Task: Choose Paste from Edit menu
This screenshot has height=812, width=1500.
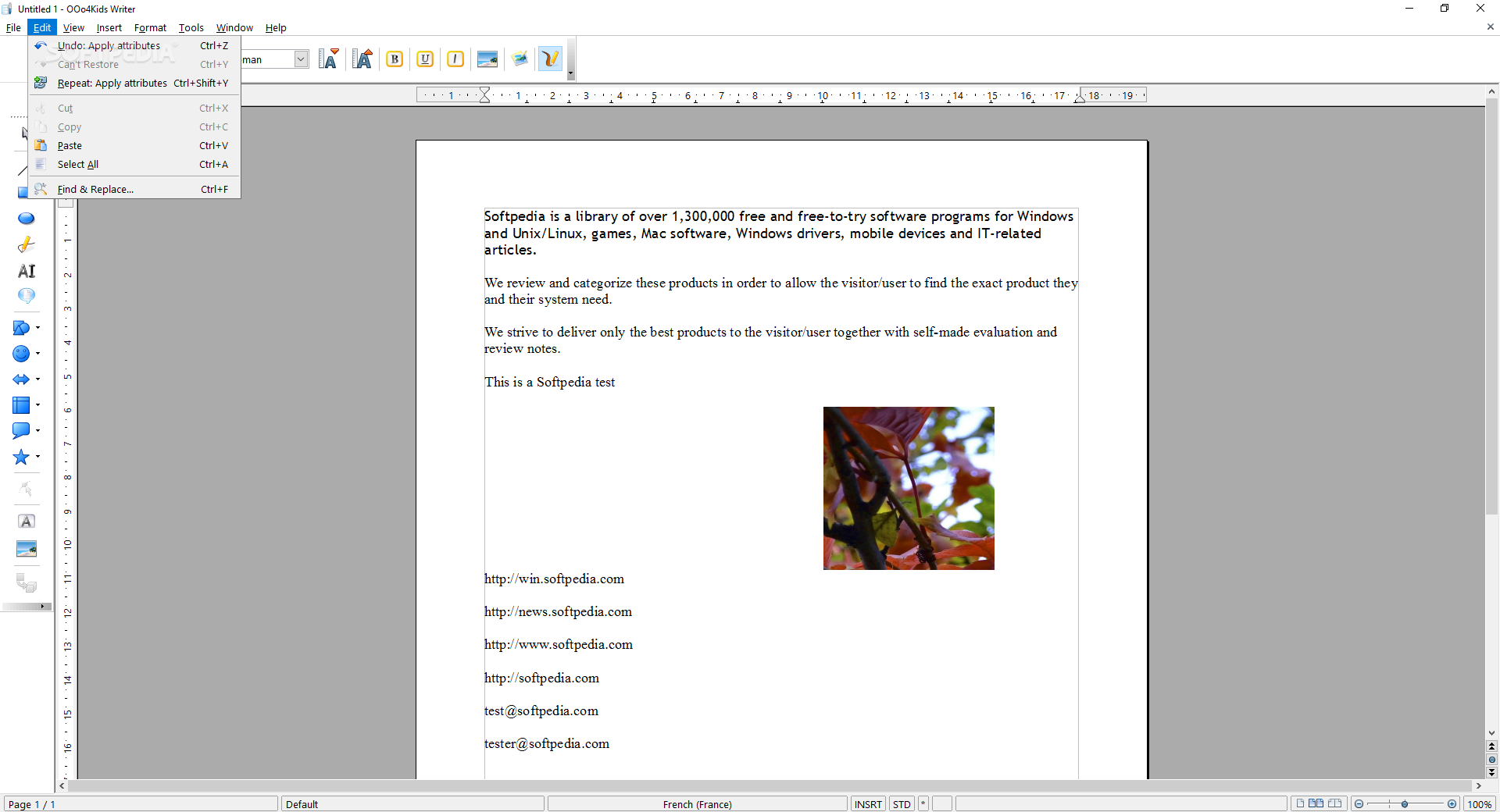Action: click(x=134, y=146)
